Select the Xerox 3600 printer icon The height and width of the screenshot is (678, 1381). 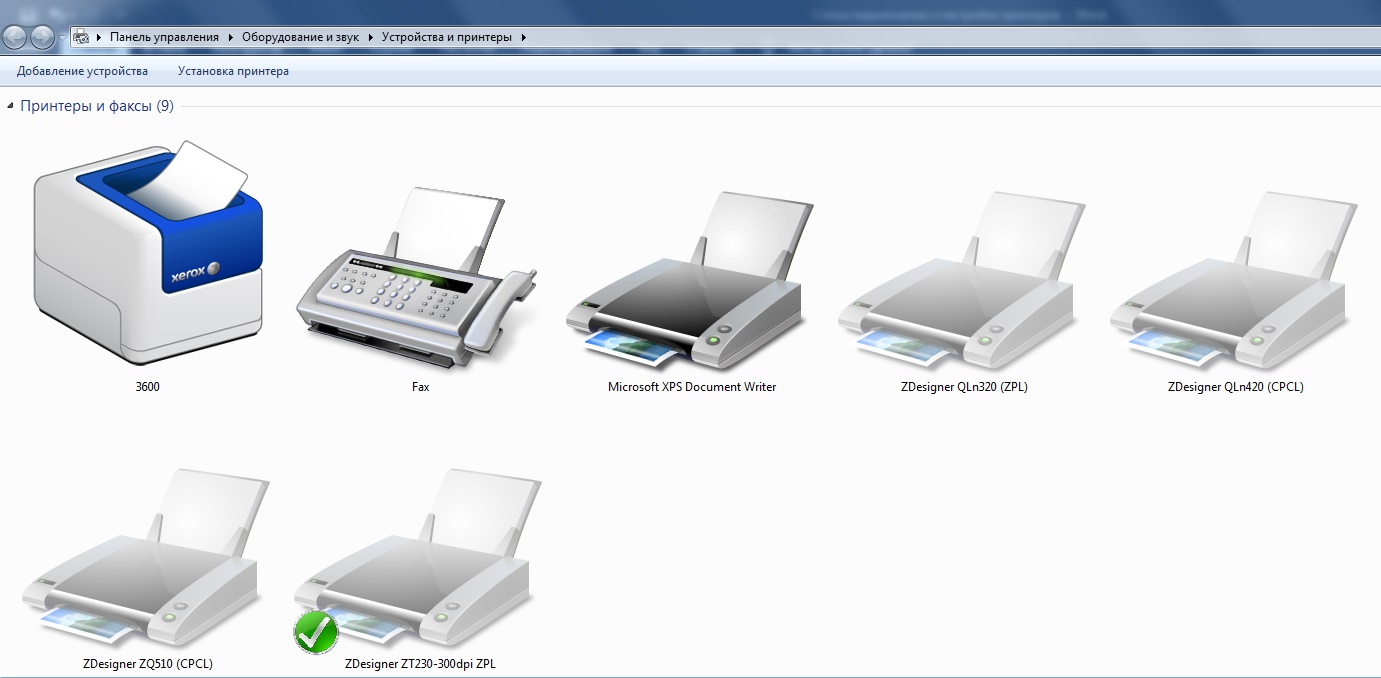click(147, 255)
